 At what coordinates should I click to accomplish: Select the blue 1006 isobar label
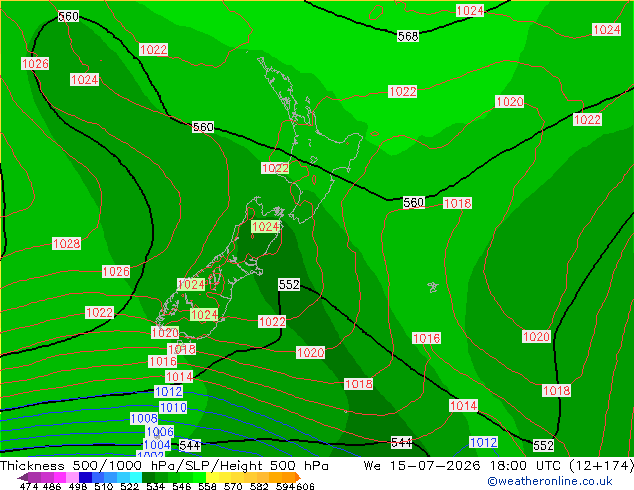click(160, 431)
